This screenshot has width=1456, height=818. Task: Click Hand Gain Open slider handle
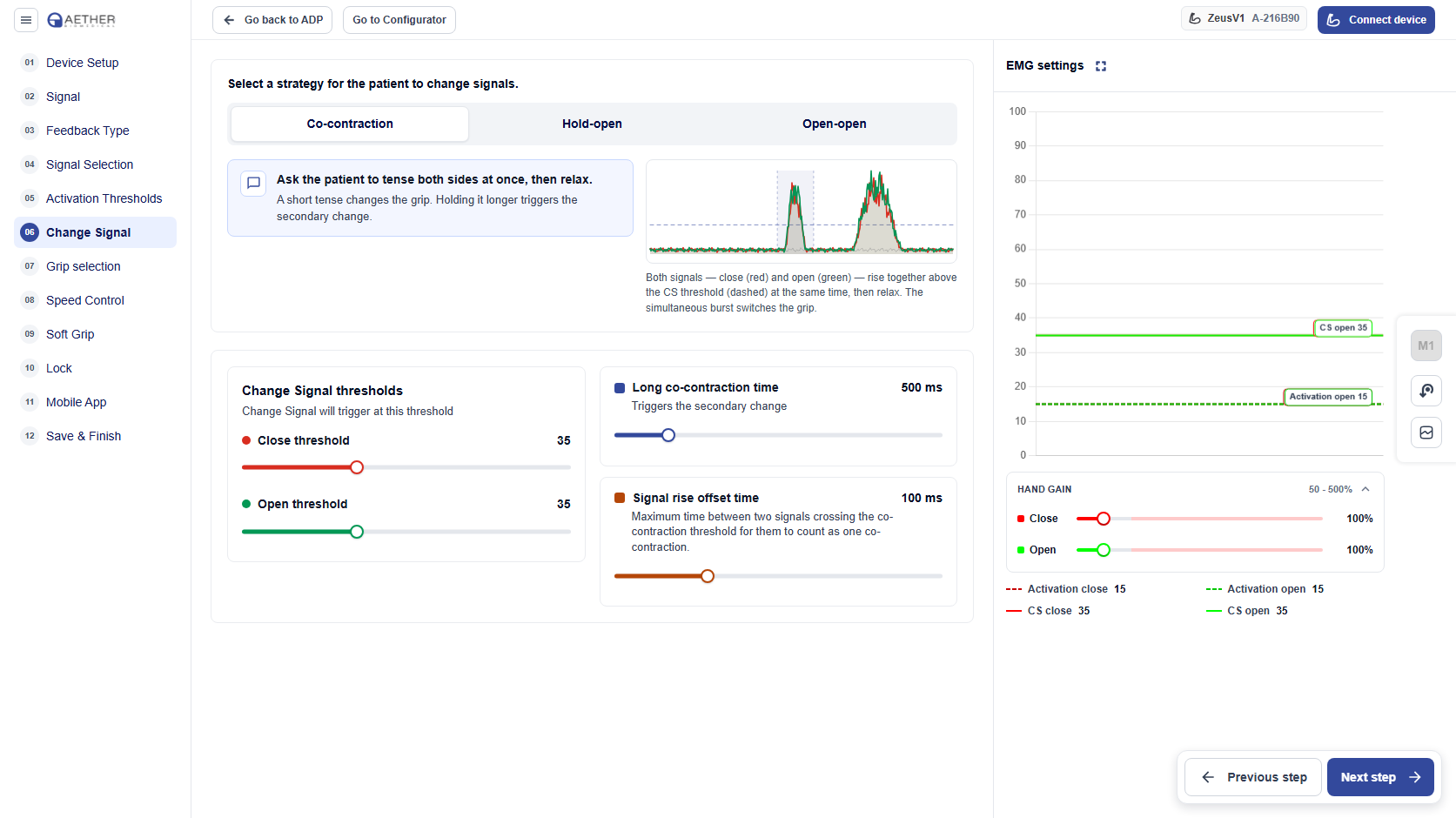1104,550
